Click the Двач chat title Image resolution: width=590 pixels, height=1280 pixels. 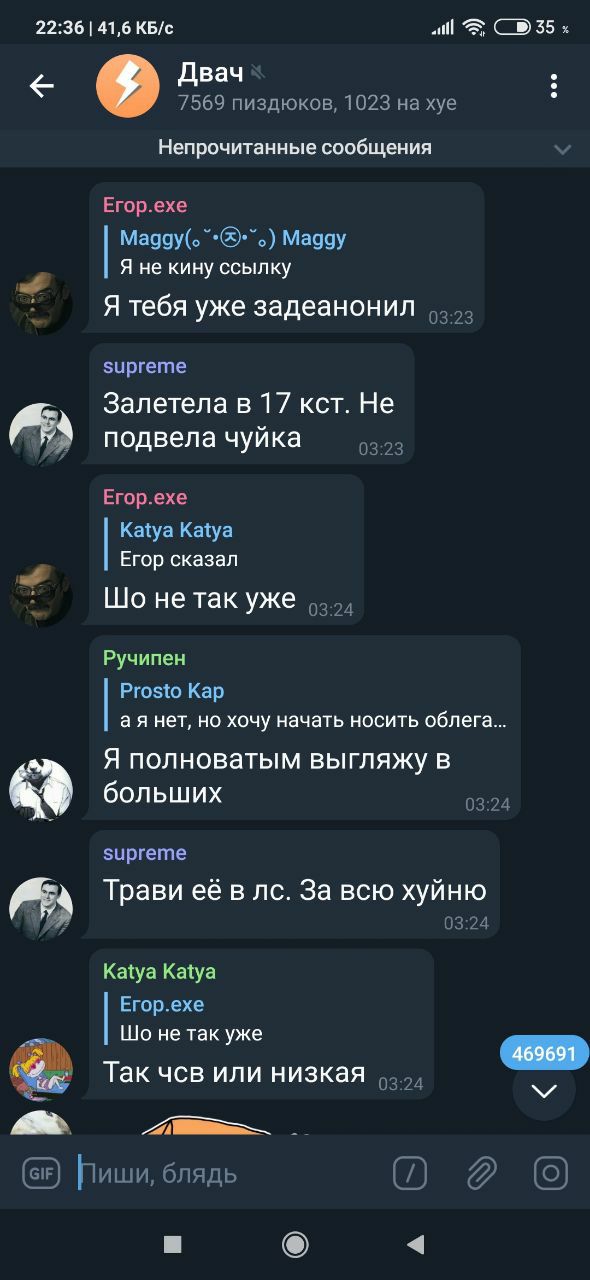pyautogui.click(x=210, y=73)
